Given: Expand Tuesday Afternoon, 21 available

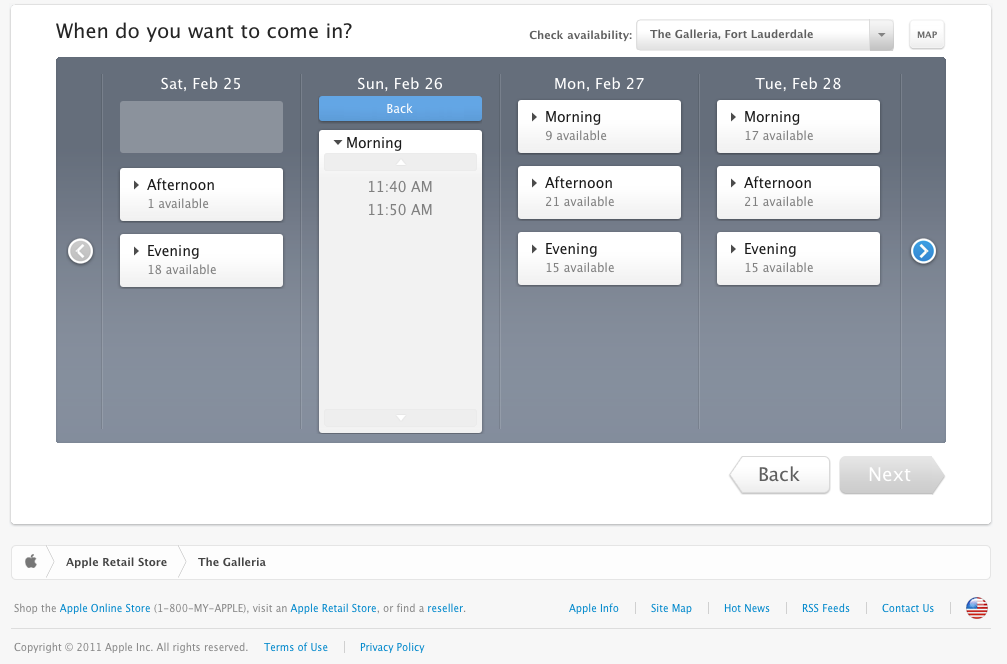Looking at the screenshot, I should click(x=798, y=192).
